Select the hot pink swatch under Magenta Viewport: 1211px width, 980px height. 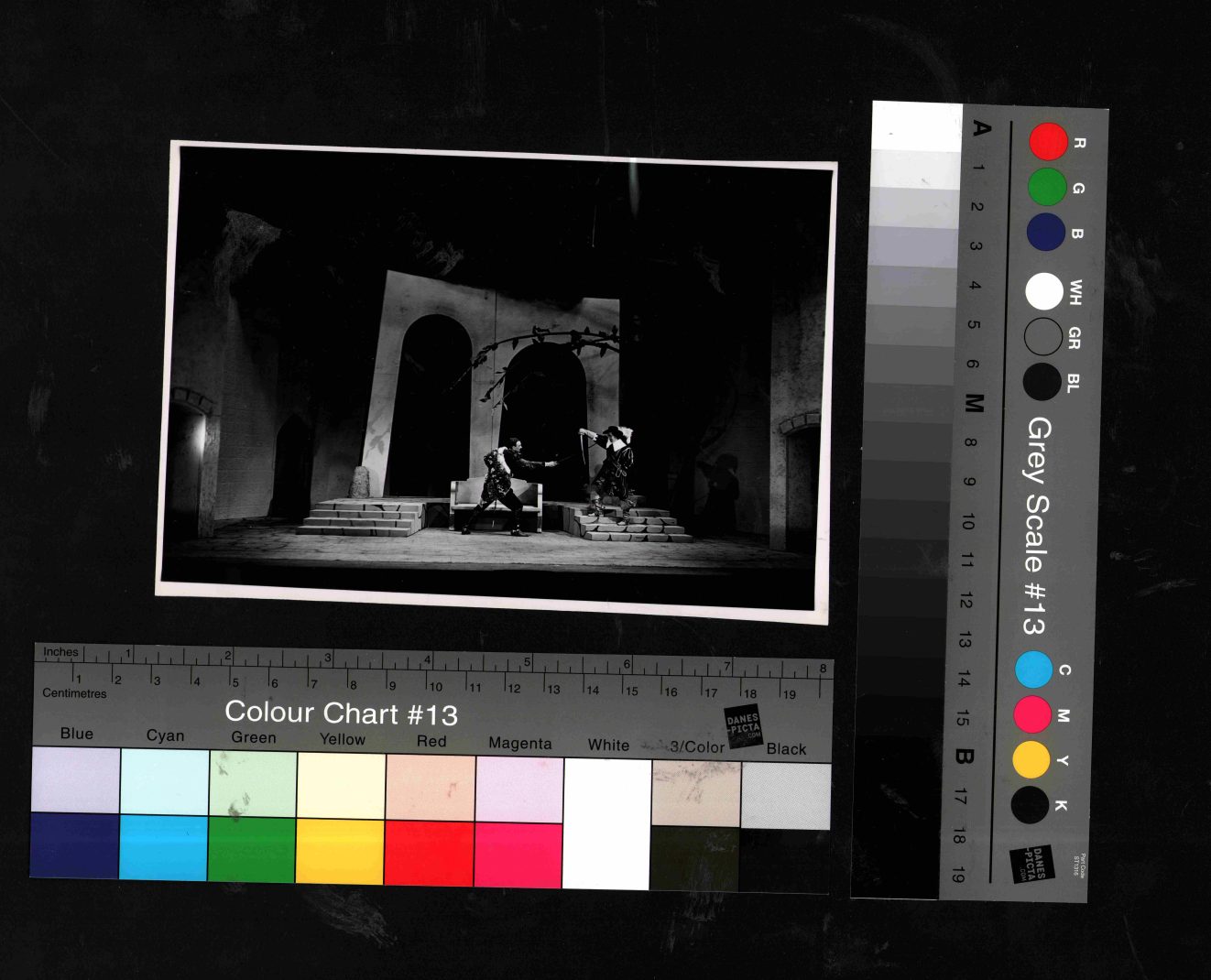tap(518, 855)
